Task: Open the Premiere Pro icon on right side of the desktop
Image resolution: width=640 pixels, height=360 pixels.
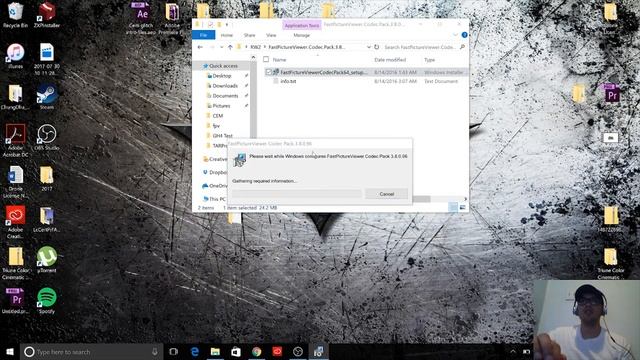Action: 611,93
